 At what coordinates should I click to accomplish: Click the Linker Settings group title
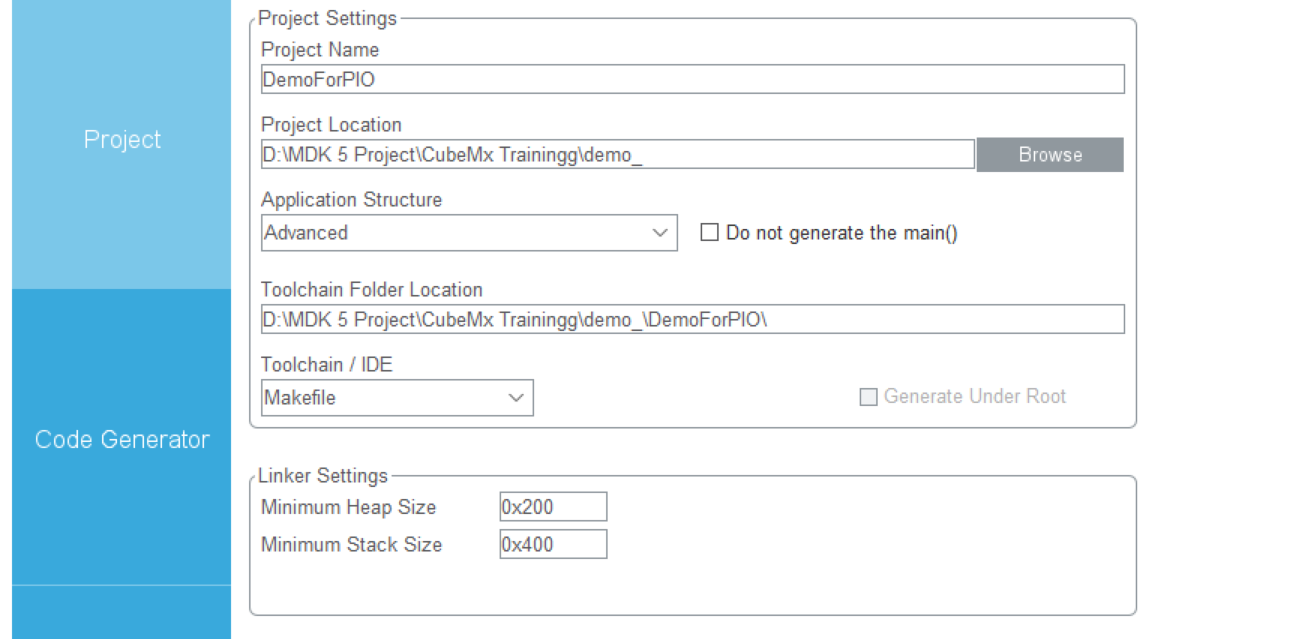click(323, 475)
